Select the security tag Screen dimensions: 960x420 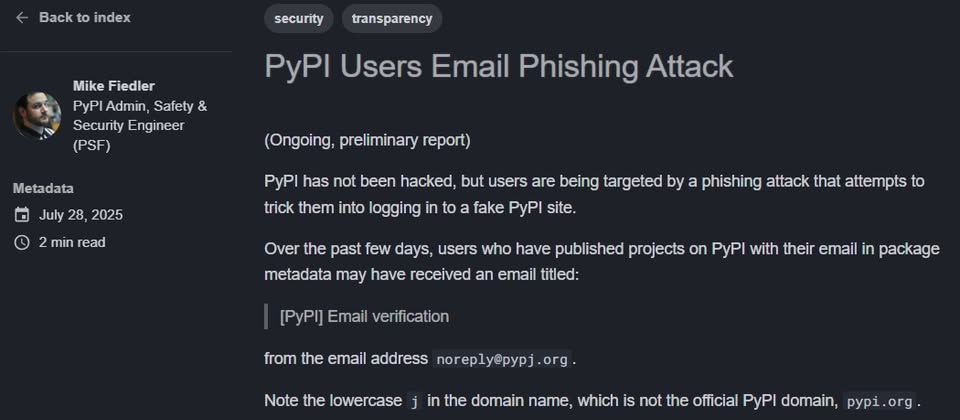click(x=299, y=18)
